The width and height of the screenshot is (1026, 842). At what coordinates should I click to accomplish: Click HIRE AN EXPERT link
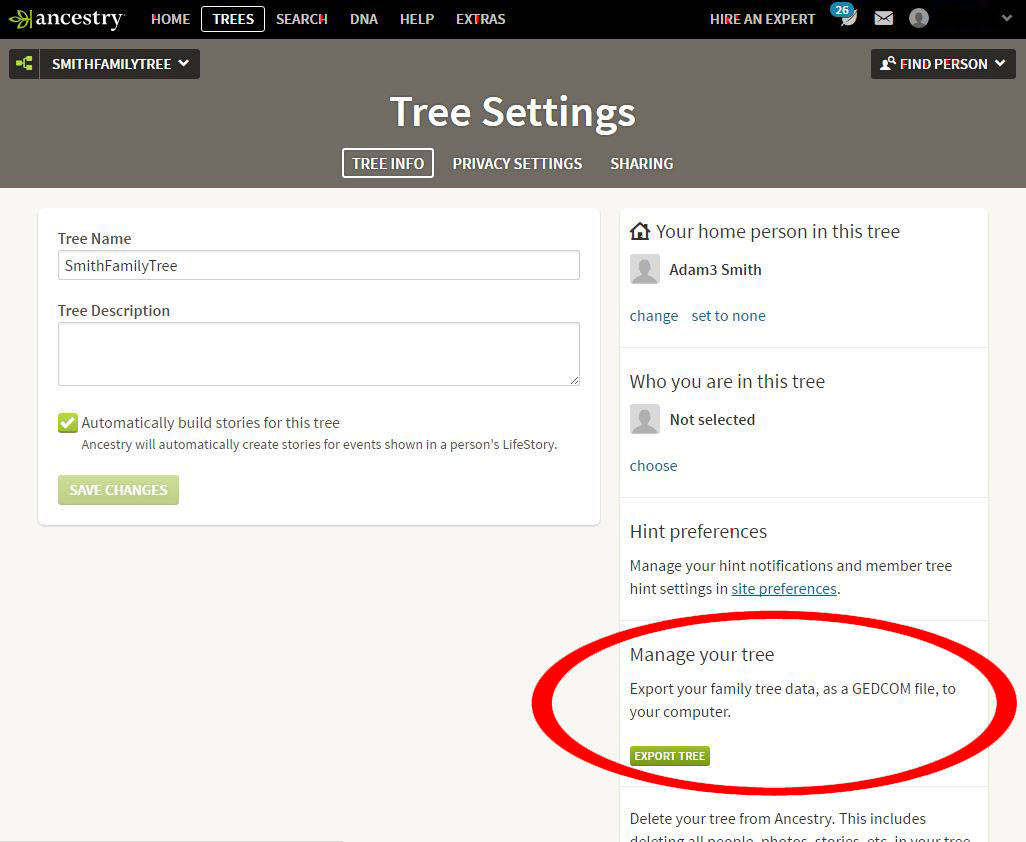(x=762, y=19)
